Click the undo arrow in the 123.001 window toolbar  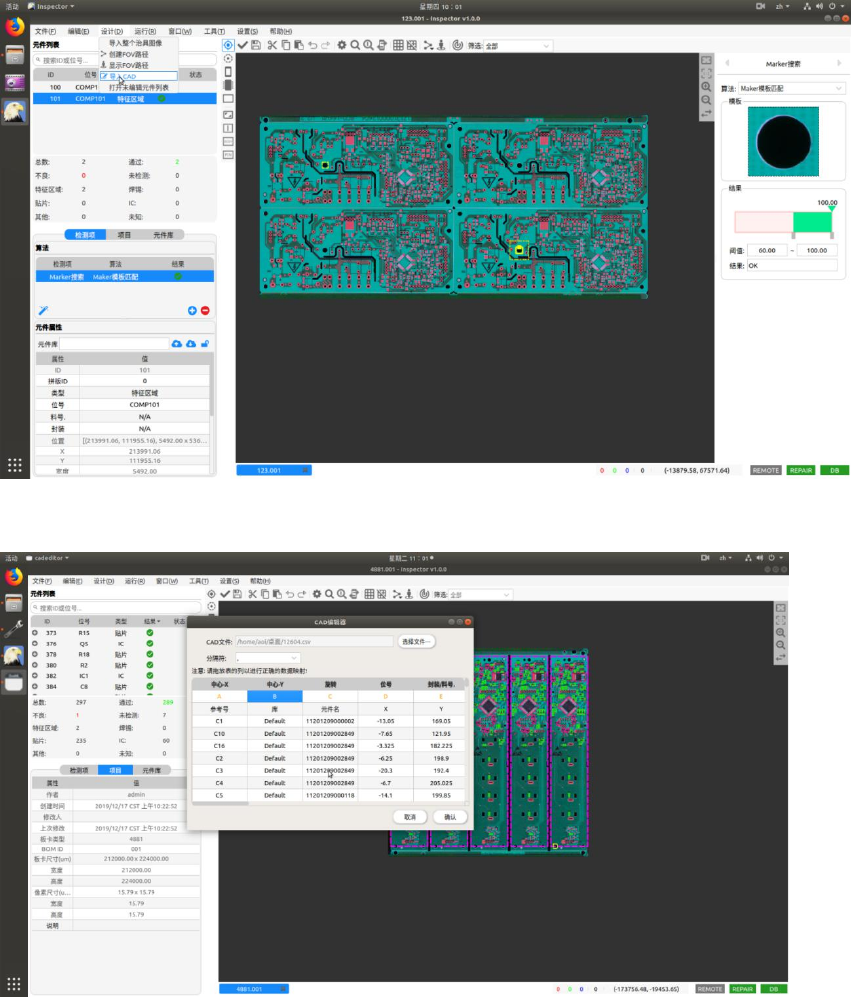[312, 45]
